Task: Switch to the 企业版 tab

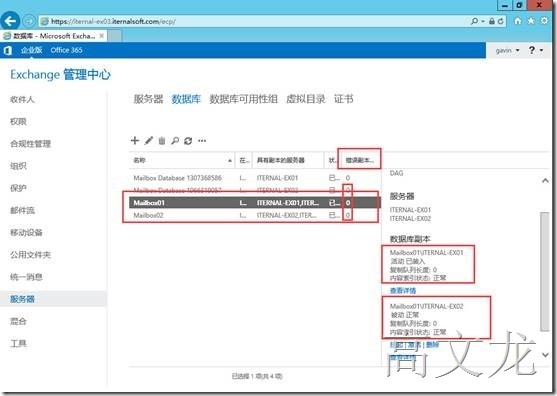Action: [32, 50]
